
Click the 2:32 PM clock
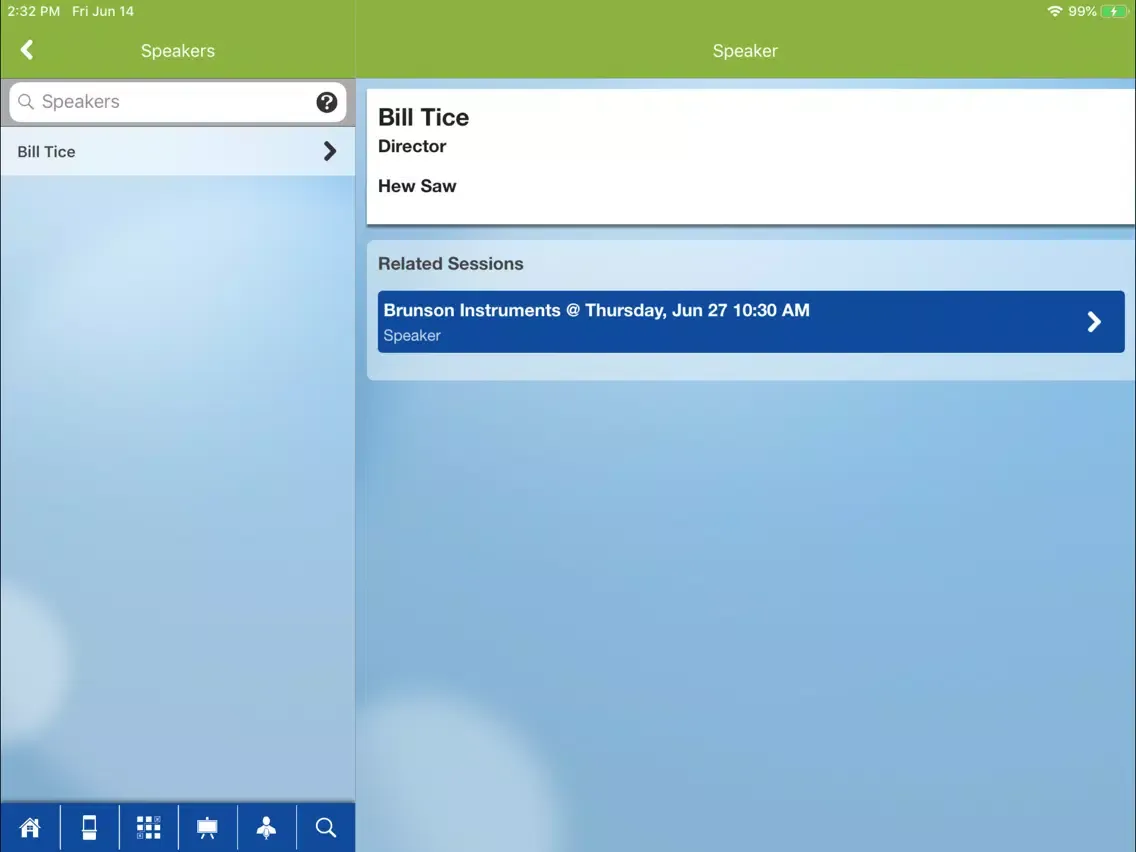[33, 11]
